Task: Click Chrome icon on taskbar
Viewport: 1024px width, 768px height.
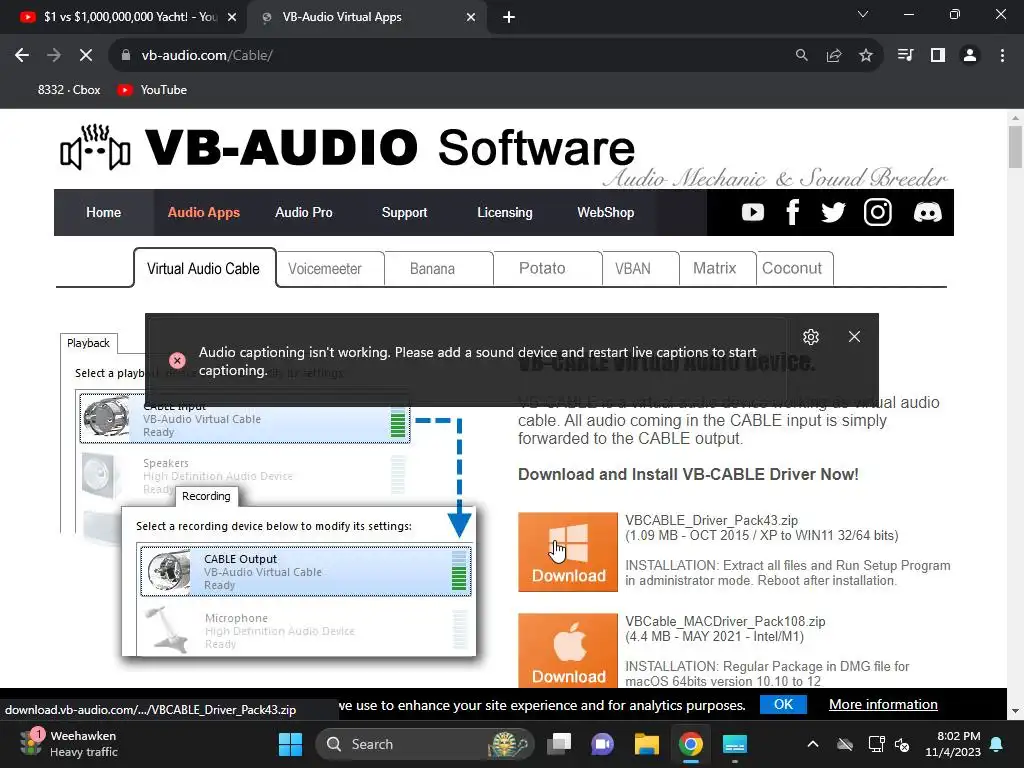Action: [x=690, y=744]
